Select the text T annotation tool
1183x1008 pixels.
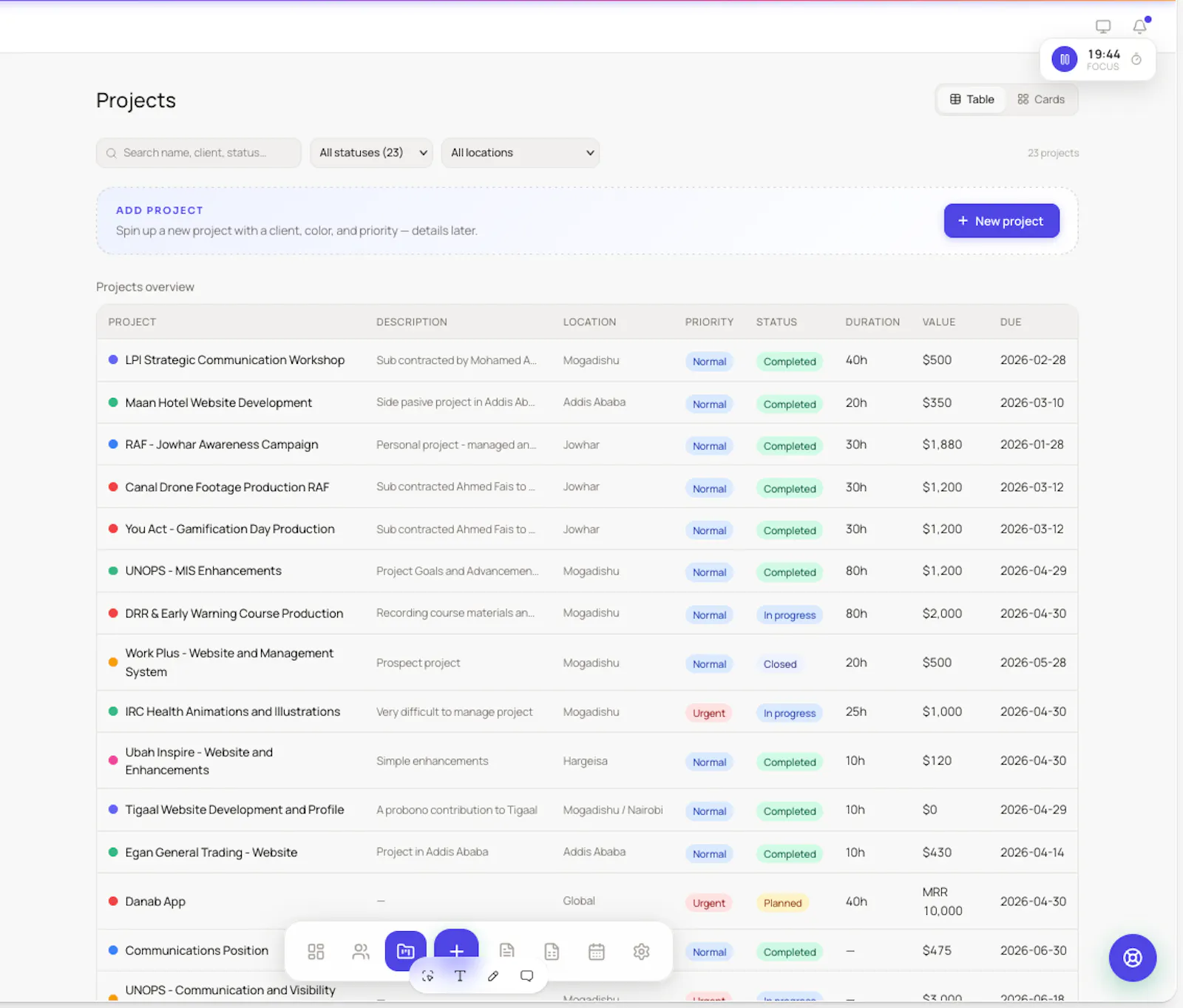click(x=460, y=975)
